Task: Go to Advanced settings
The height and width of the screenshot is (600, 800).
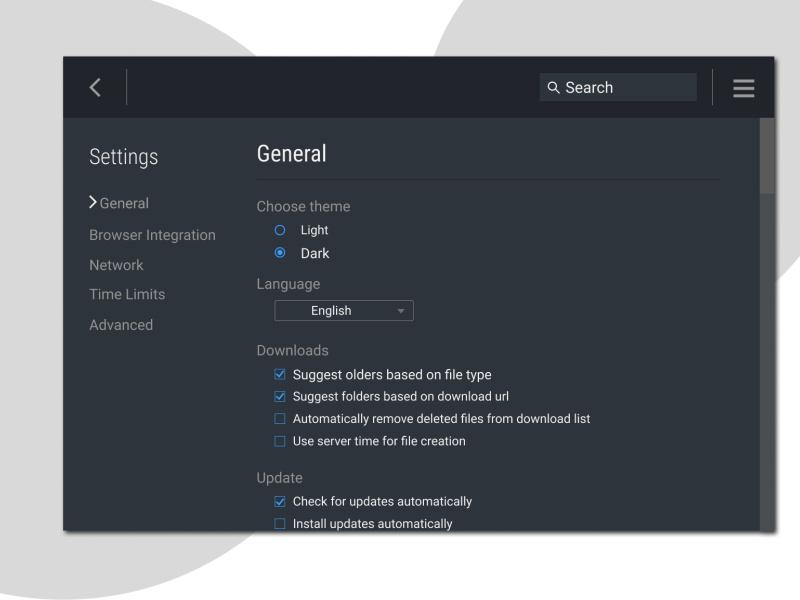Action: pos(121,324)
